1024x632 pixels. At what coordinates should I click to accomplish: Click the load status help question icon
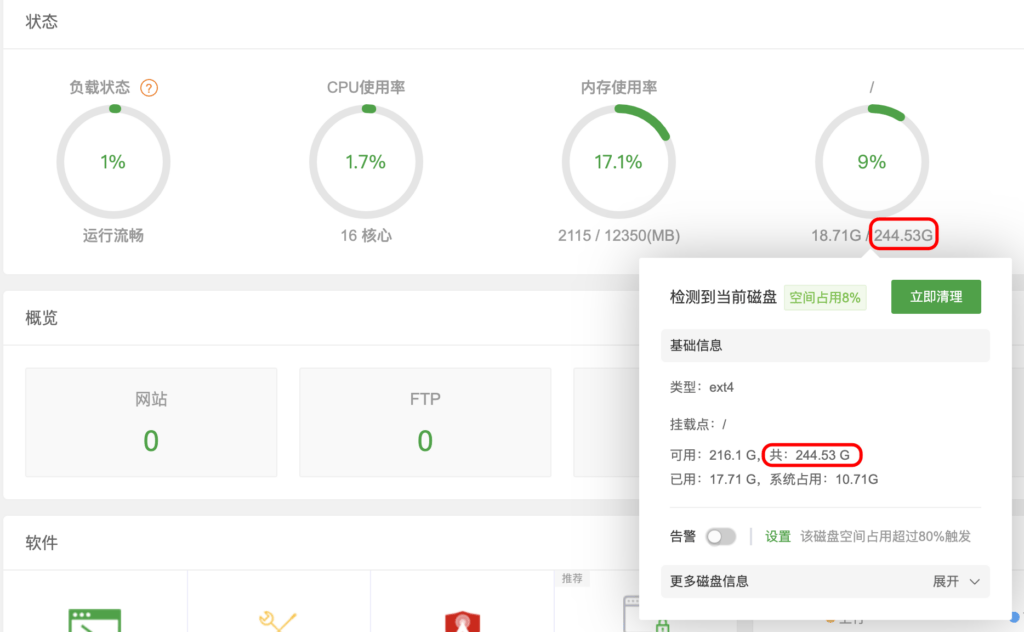[149, 87]
